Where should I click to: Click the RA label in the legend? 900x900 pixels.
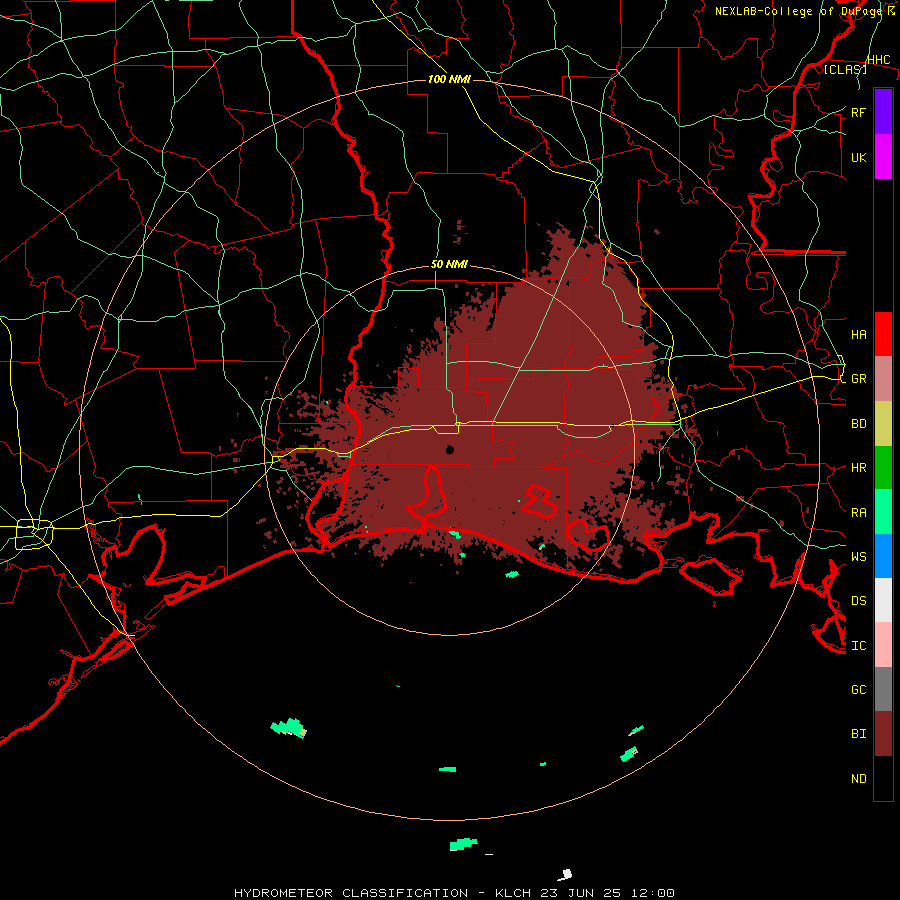click(858, 512)
